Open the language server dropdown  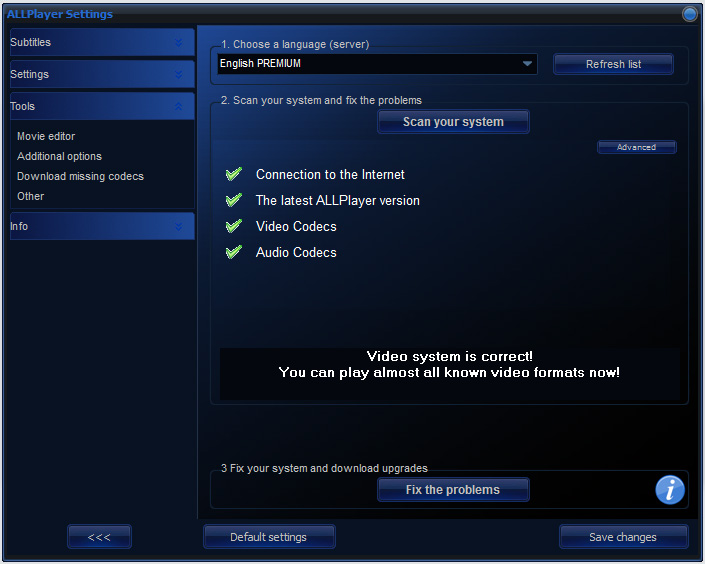click(x=377, y=64)
